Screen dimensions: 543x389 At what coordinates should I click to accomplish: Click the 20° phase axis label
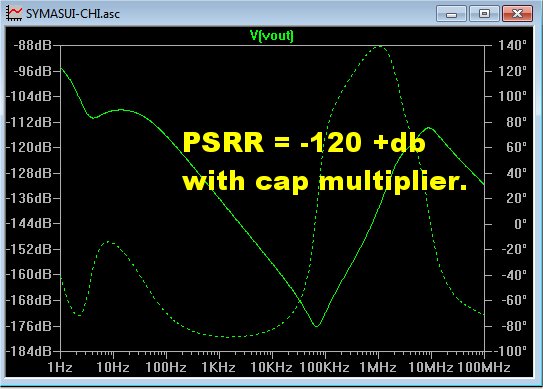point(516,198)
